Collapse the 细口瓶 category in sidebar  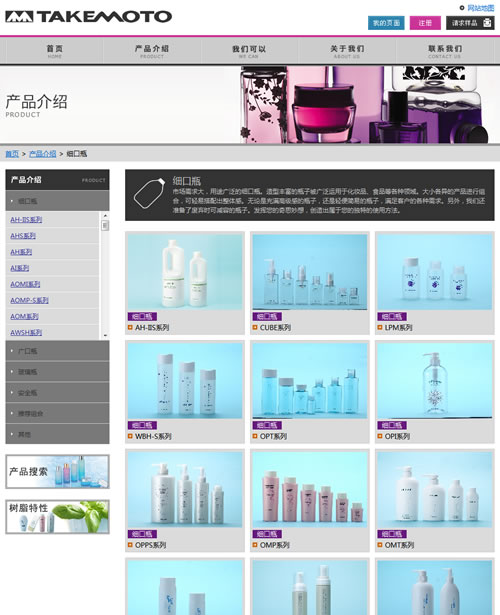coord(57,201)
